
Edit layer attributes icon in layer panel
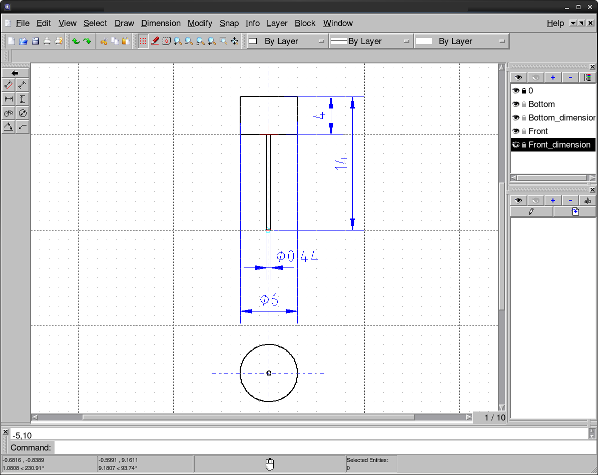pyautogui.click(x=587, y=77)
